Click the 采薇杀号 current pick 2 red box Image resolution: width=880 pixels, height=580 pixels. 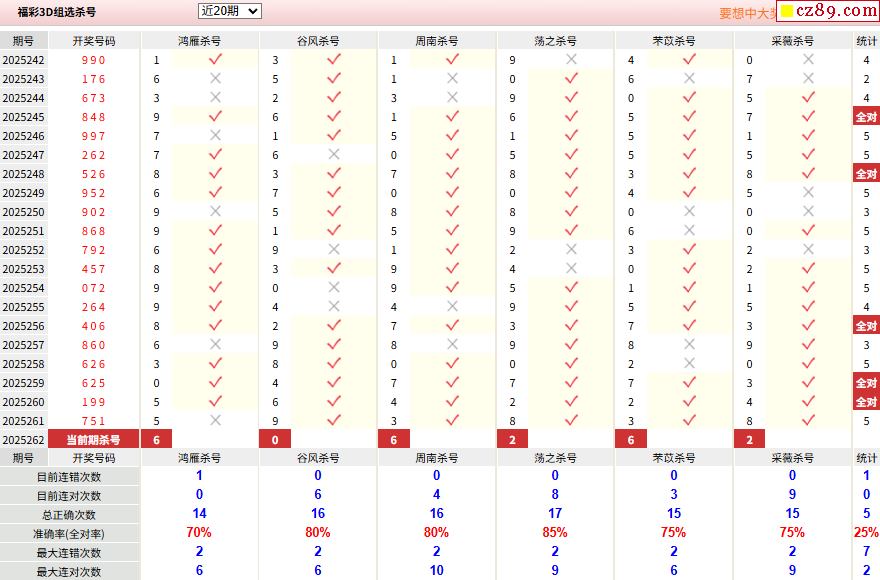coord(750,440)
